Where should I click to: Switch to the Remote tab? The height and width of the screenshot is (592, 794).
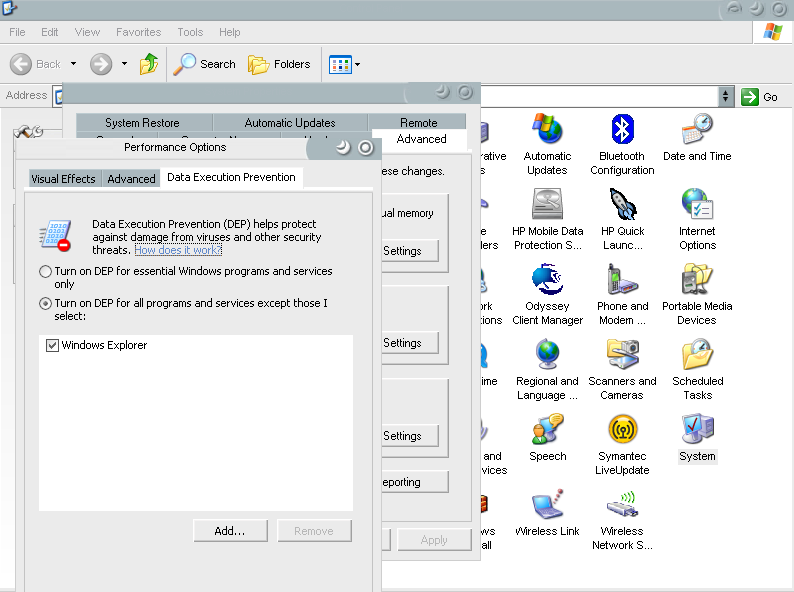tap(418, 123)
